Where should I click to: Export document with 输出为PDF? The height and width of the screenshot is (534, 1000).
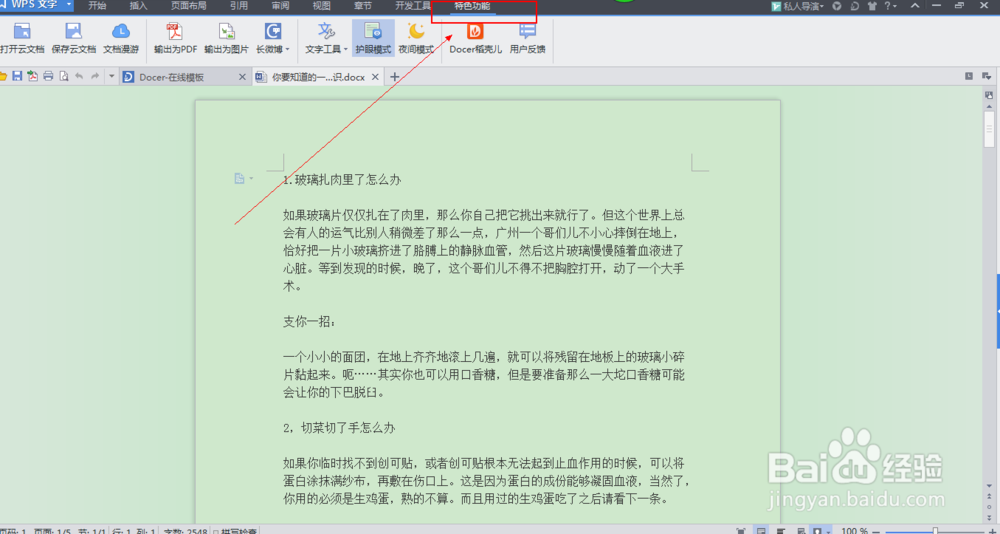(x=175, y=38)
